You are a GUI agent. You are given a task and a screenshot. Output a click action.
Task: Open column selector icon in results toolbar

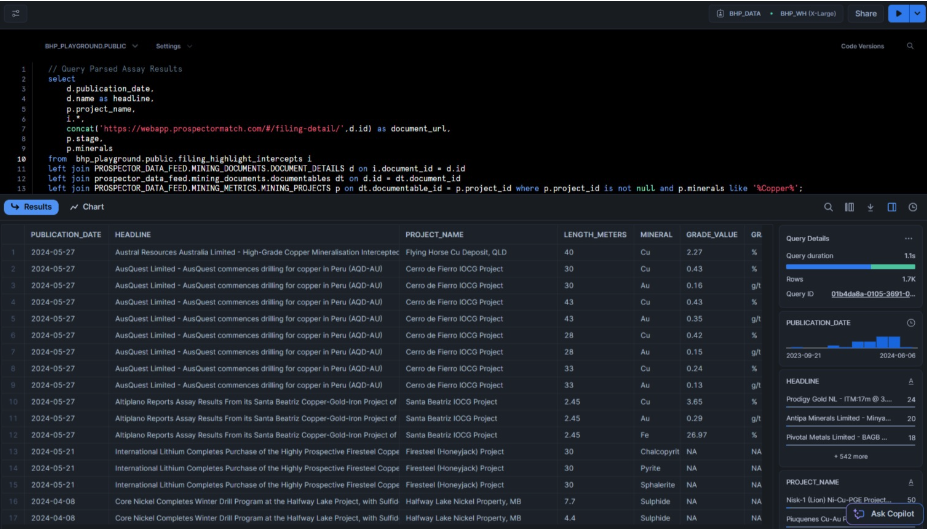[x=849, y=207]
